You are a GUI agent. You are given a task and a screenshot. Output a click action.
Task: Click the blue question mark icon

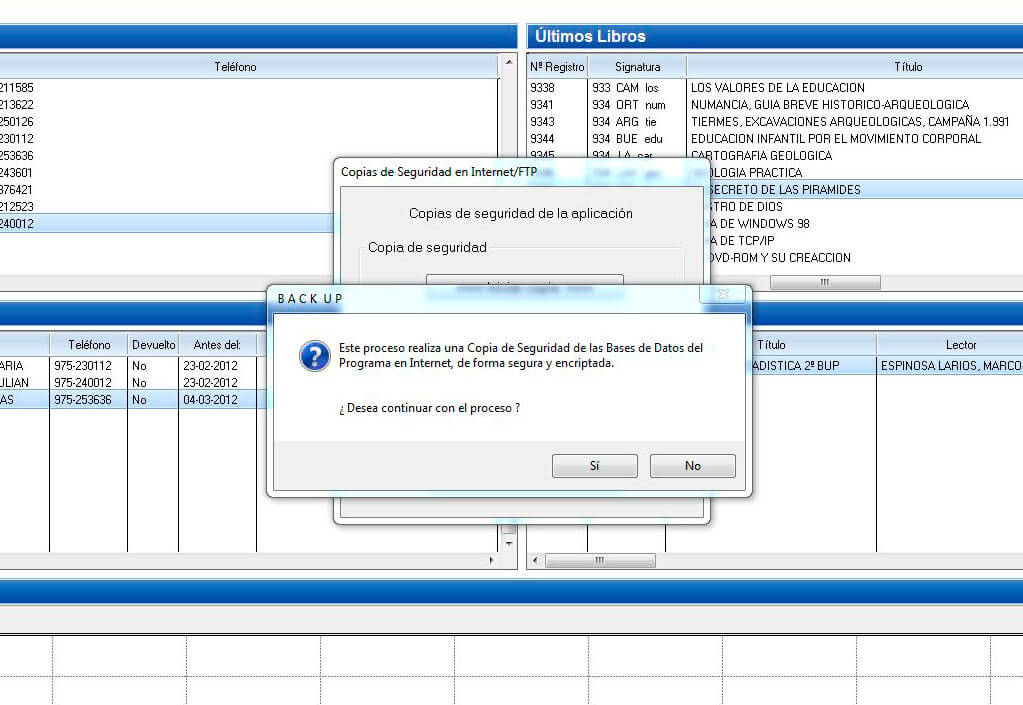315,357
